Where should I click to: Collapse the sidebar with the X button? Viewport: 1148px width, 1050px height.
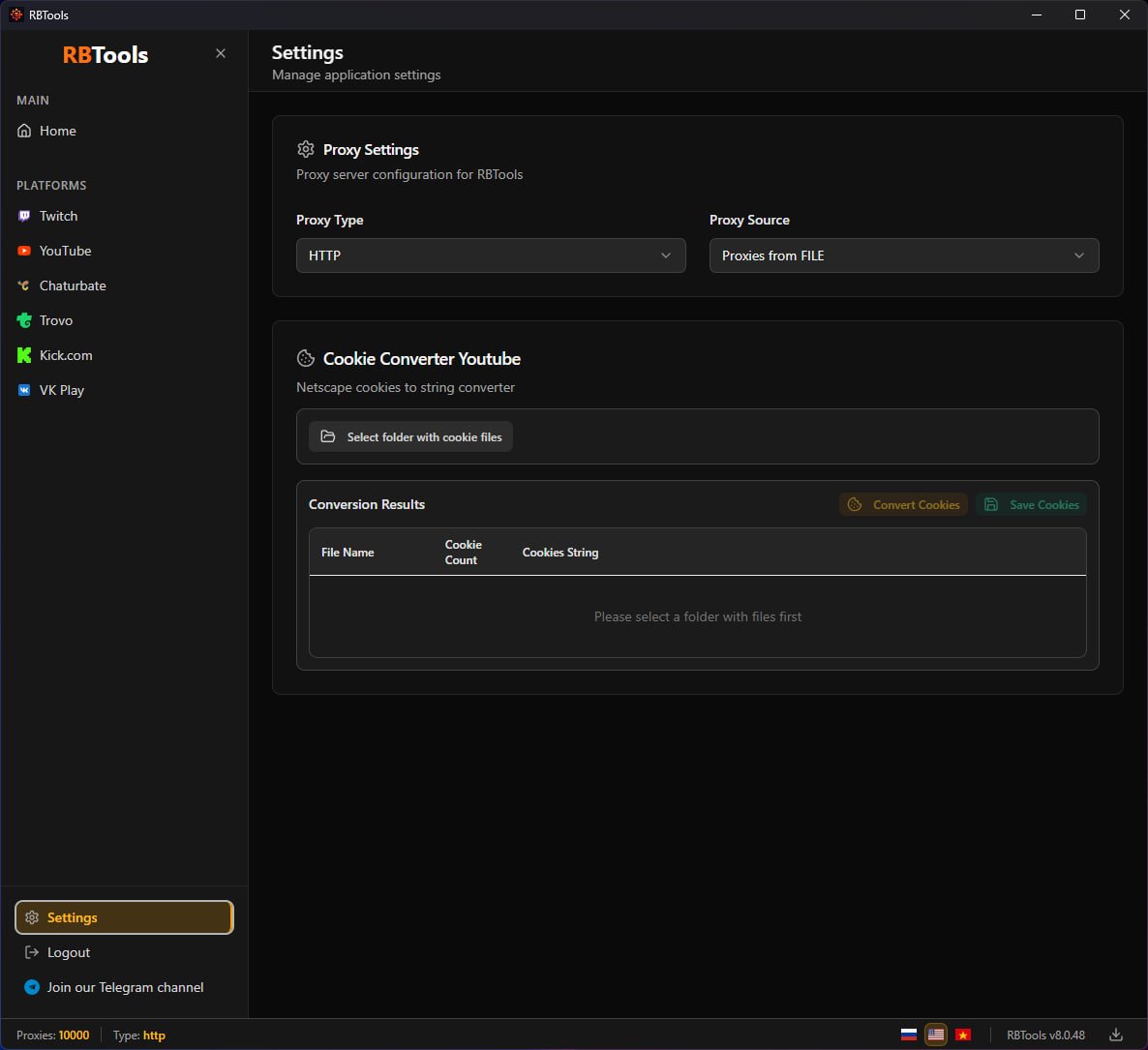pos(221,53)
